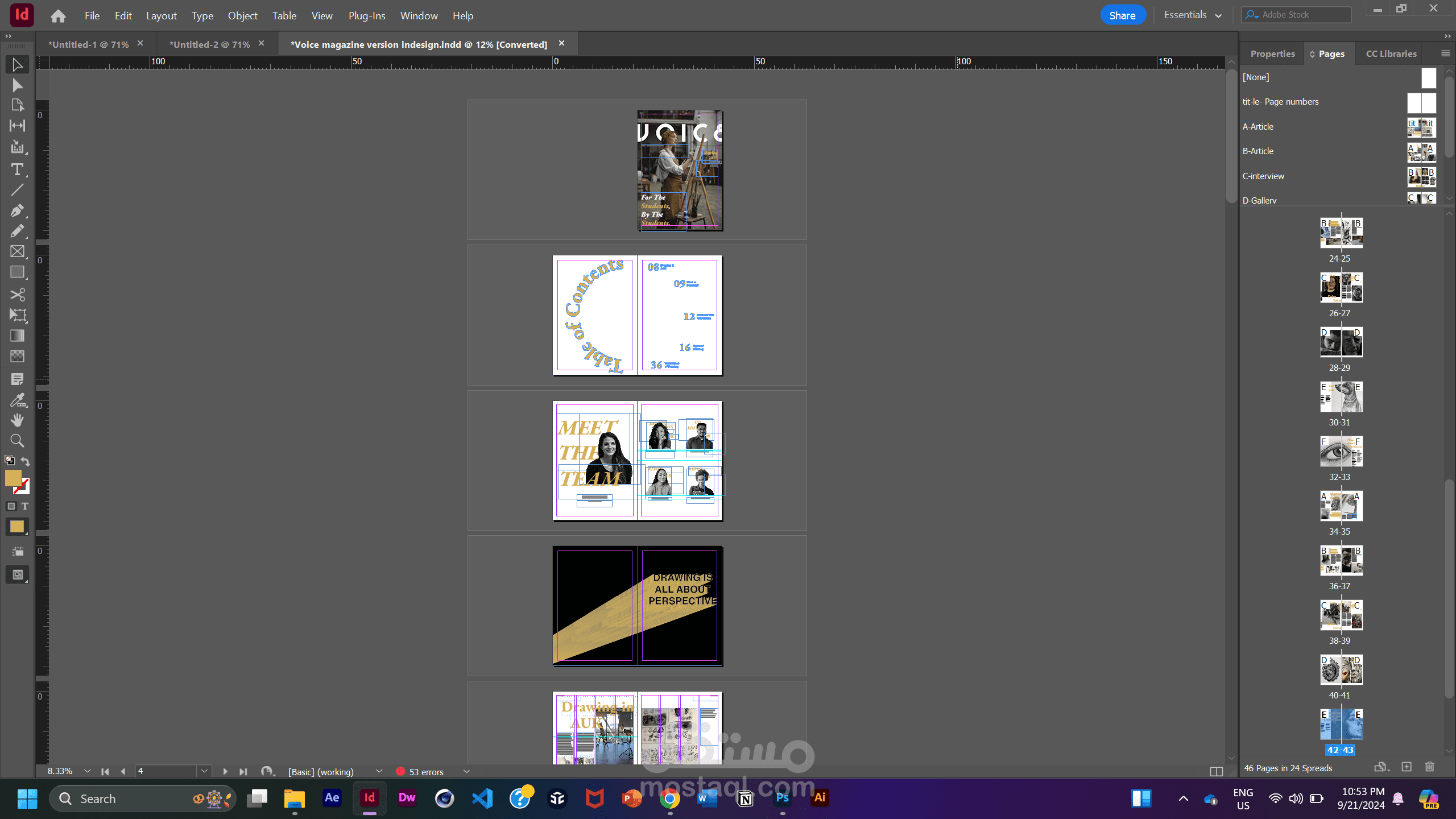This screenshot has width=1456, height=819.
Task: Click the Eyedropper tool
Action: [17, 400]
